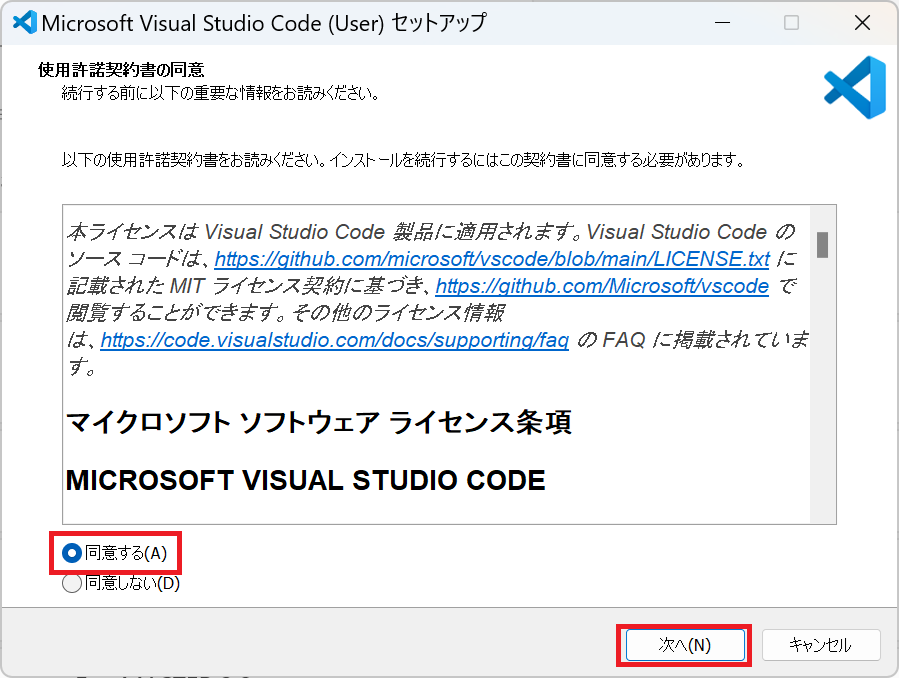
Task: Open the github.com/Microsoft/vscode link
Action: pyautogui.click(x=602, y=287)
